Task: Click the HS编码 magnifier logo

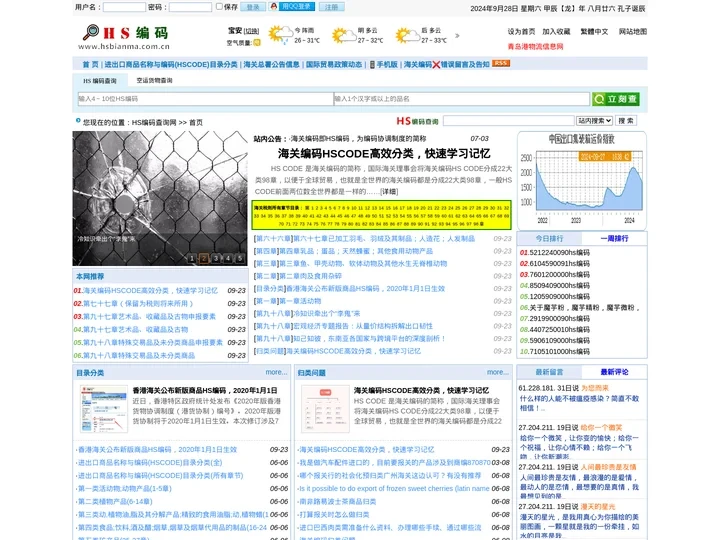Action: coord(125,37)
